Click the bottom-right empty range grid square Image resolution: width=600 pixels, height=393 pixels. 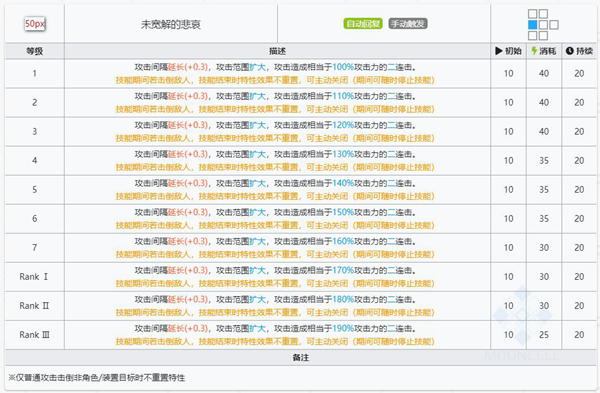[543, 36]
